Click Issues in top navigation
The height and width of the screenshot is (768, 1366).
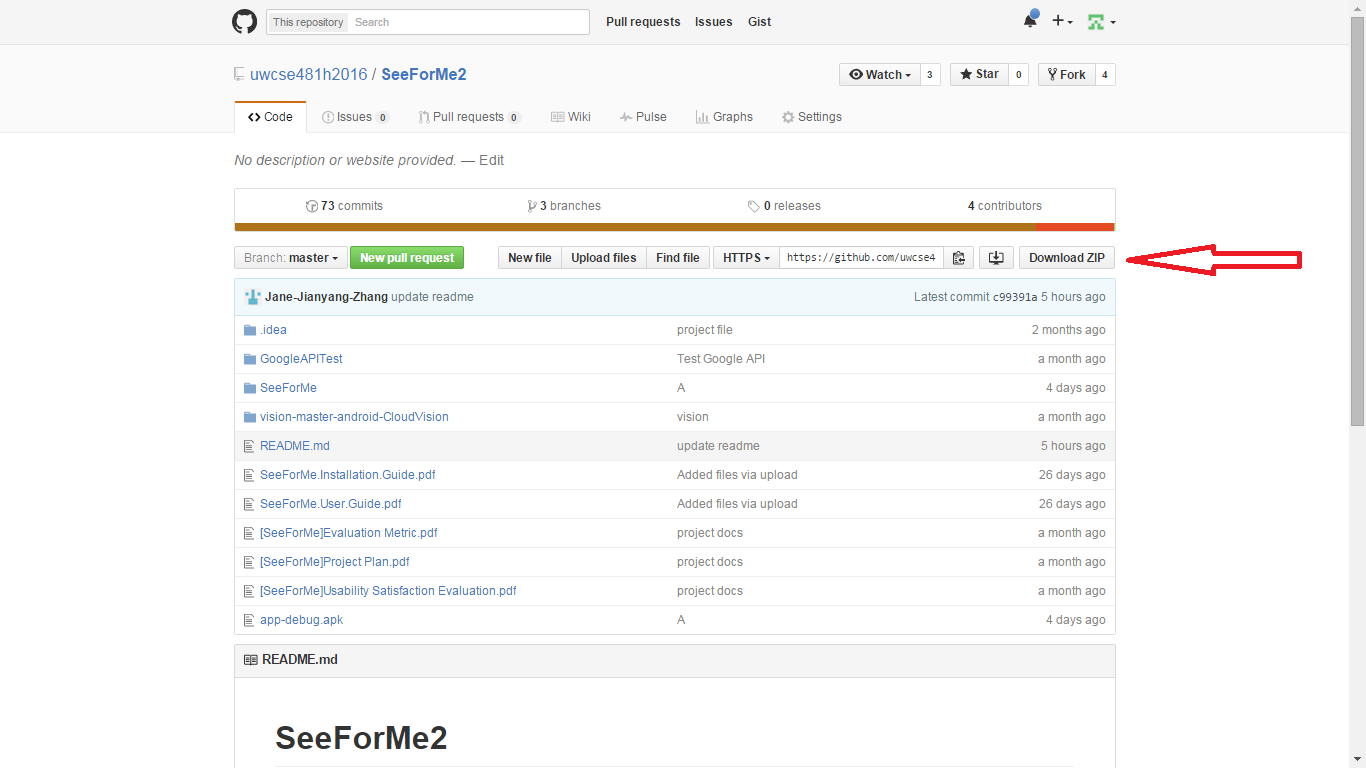click(x=714, y=22)
